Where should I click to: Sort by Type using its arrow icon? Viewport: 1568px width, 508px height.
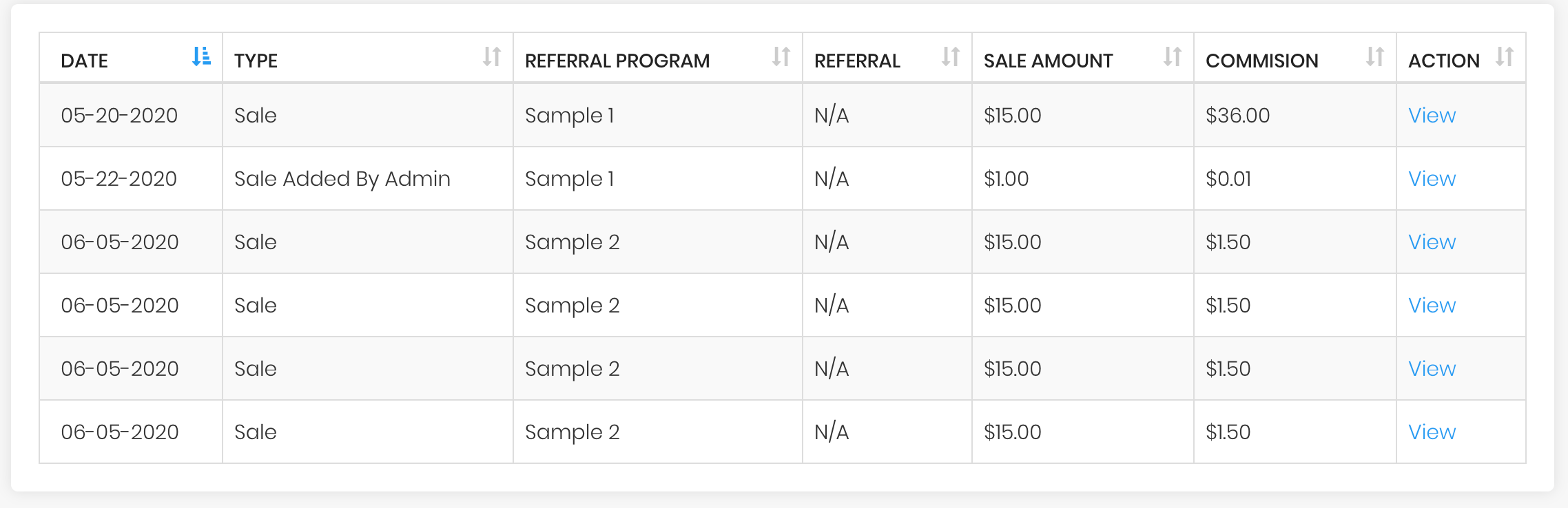coord(492,56)
